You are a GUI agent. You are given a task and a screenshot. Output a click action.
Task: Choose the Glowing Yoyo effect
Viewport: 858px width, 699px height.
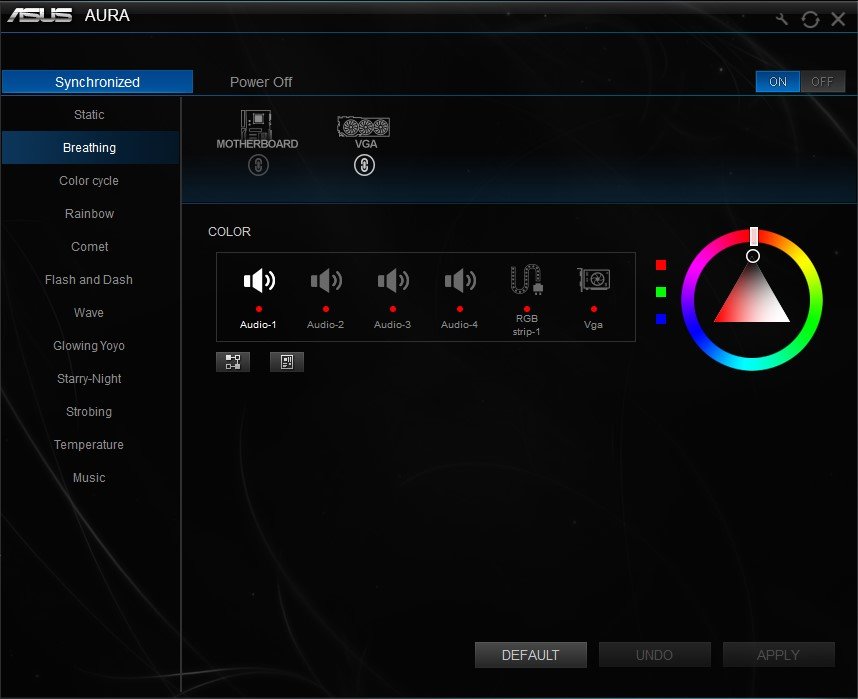pos(89,345)
